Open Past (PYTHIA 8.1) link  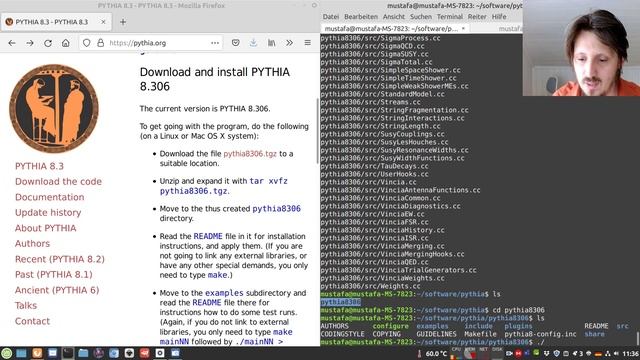[x=53, y=275]
